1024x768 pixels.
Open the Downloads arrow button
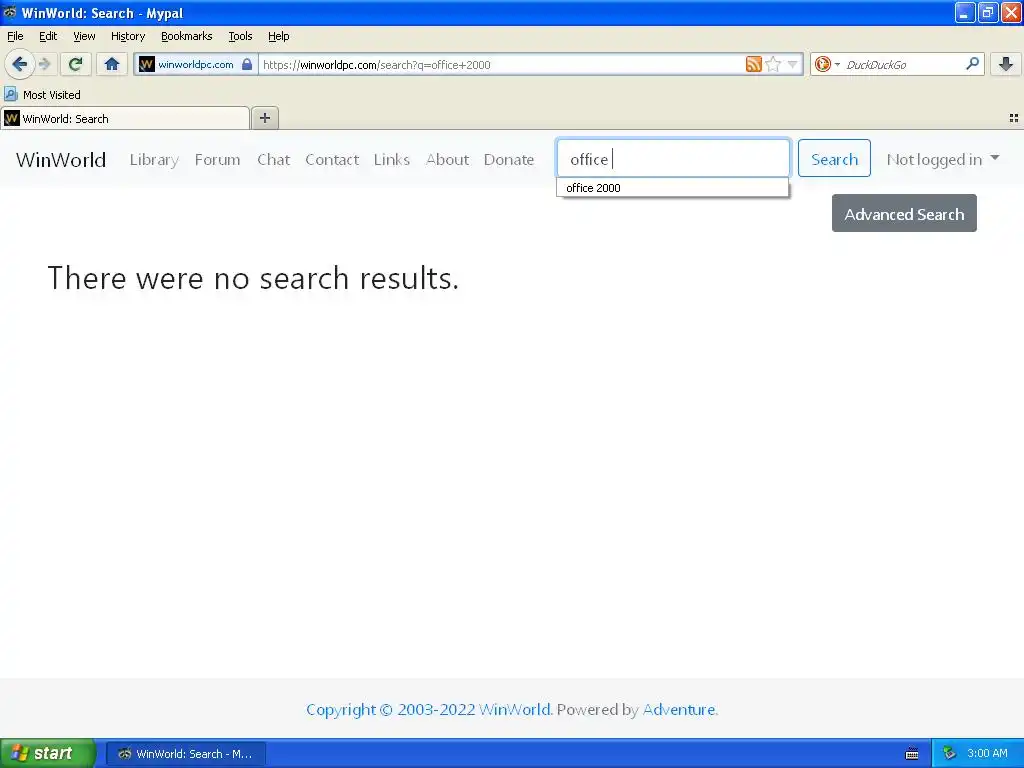[1006, 64]
